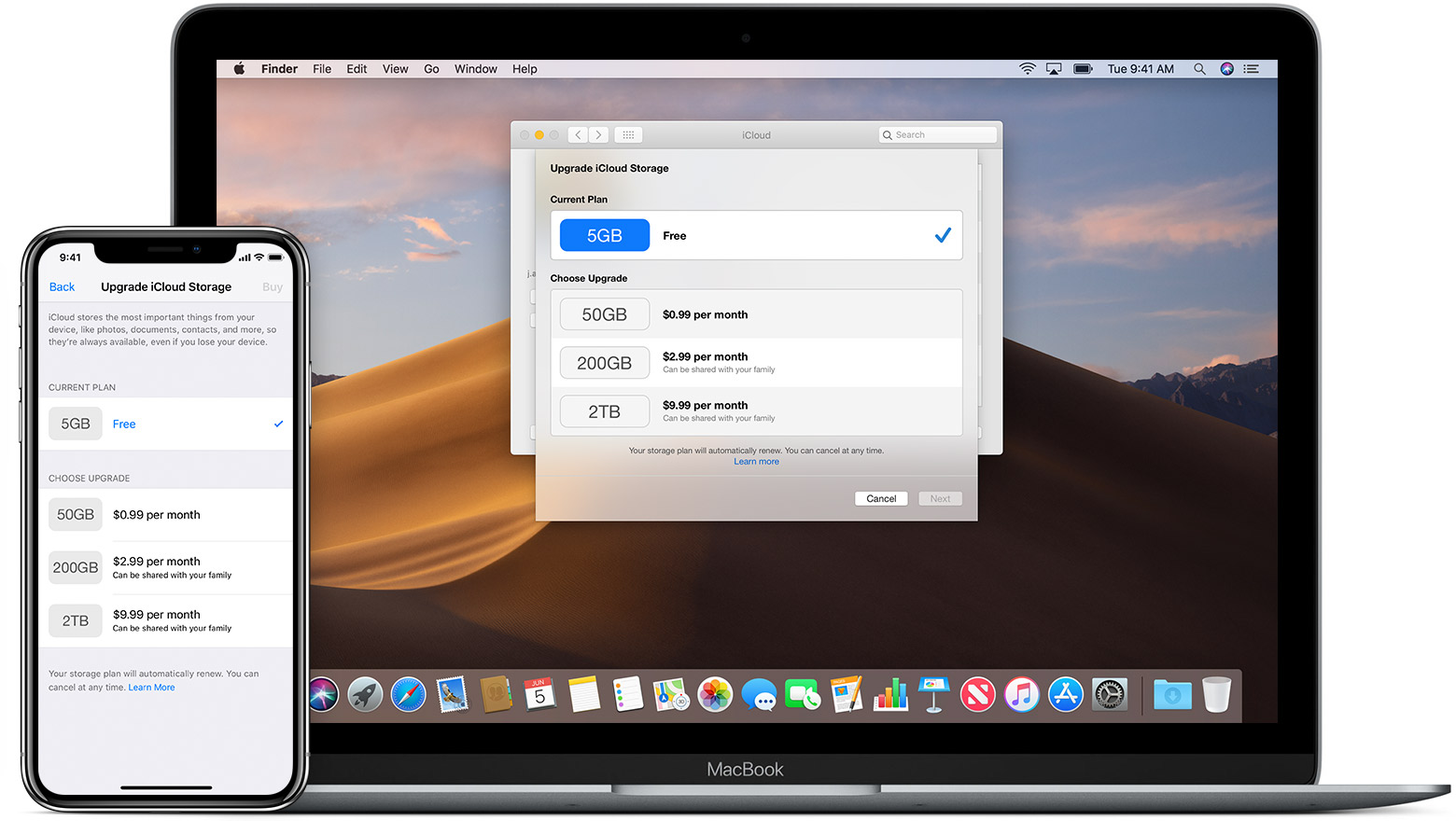Click the App Store Dock icon
Viewport: 1456px width, 821px height.
coord(1065,695)
